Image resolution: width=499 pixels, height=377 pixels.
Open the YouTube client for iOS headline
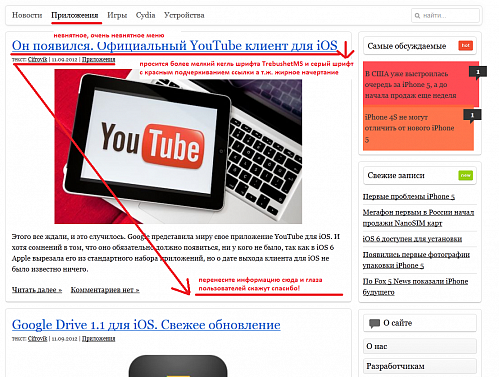pos(175,46)
